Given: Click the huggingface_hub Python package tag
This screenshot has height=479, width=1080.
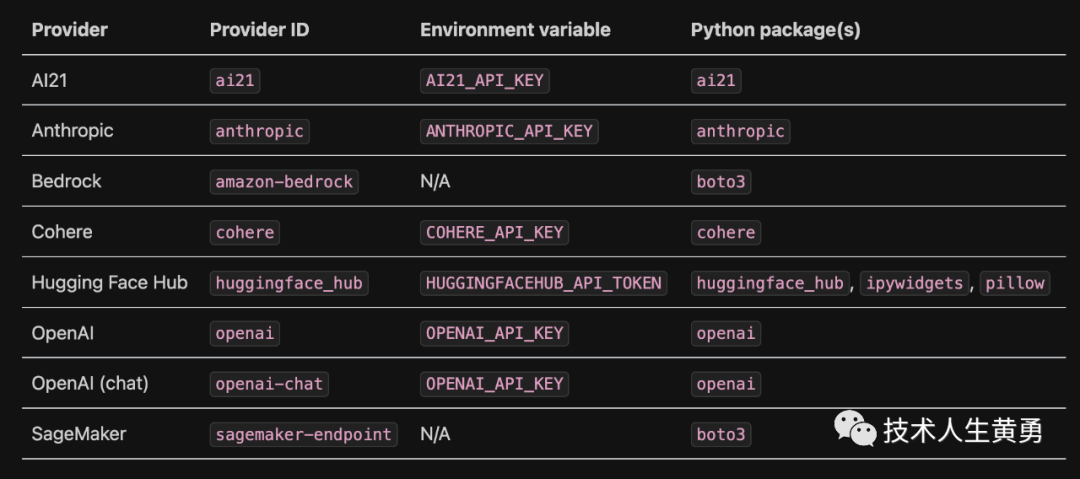Looking at the screenshot, I should pos(770,283).
